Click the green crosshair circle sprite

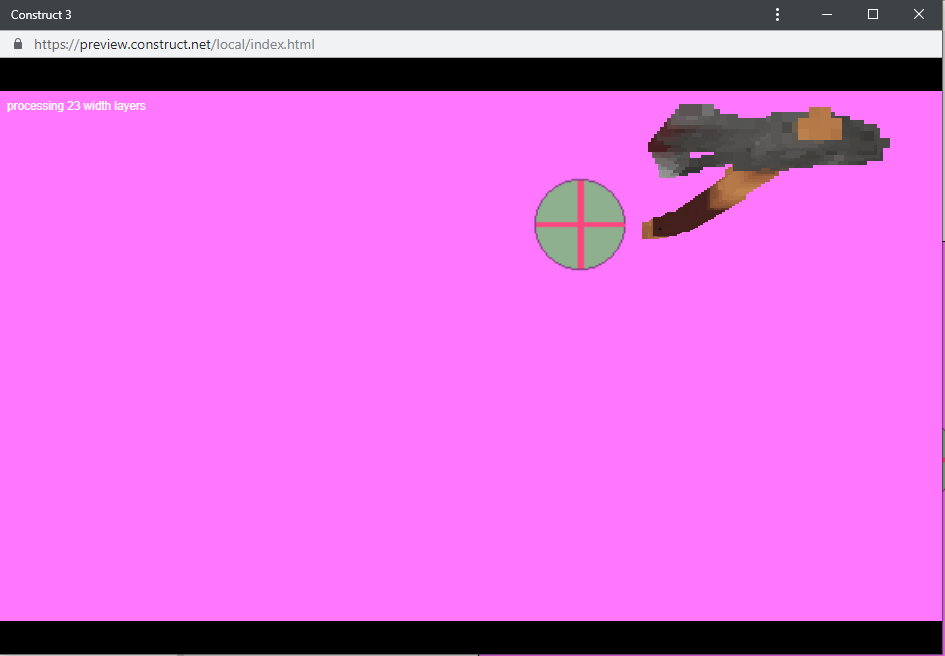[580, 224]
